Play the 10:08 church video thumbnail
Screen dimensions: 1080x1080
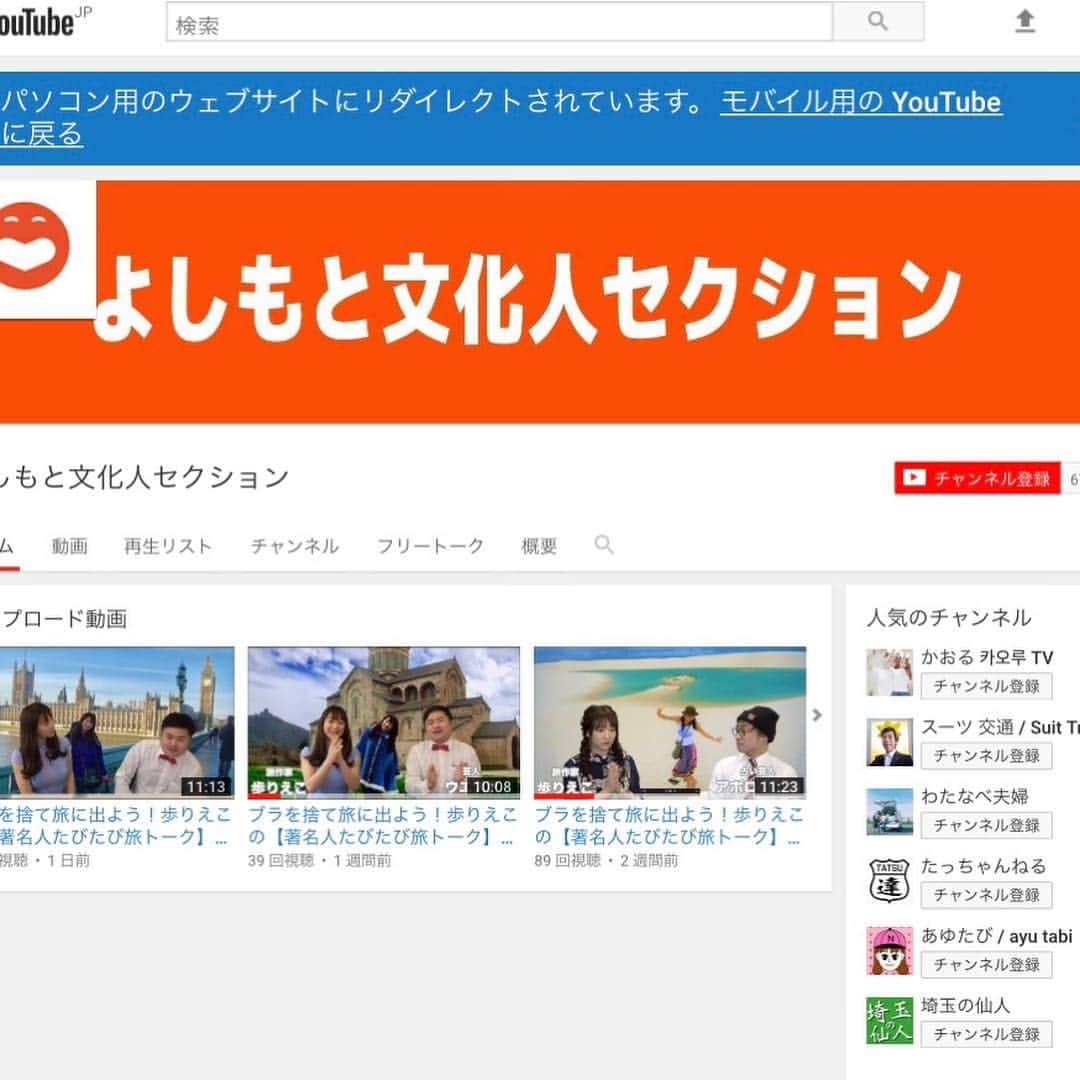click(x=384, y=723)
